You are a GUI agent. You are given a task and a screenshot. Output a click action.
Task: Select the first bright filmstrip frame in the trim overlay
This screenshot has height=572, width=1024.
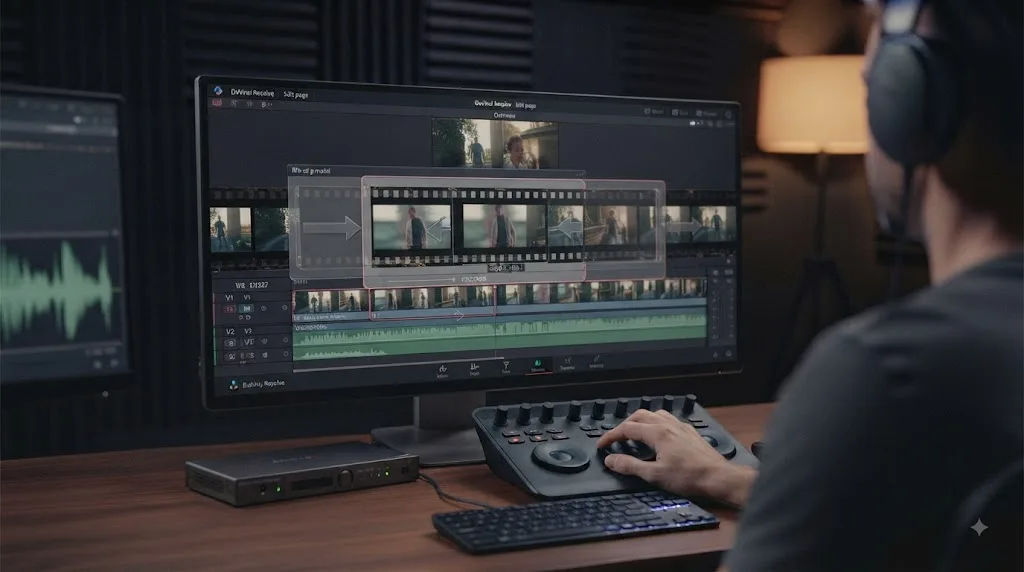tap(411, 226)
